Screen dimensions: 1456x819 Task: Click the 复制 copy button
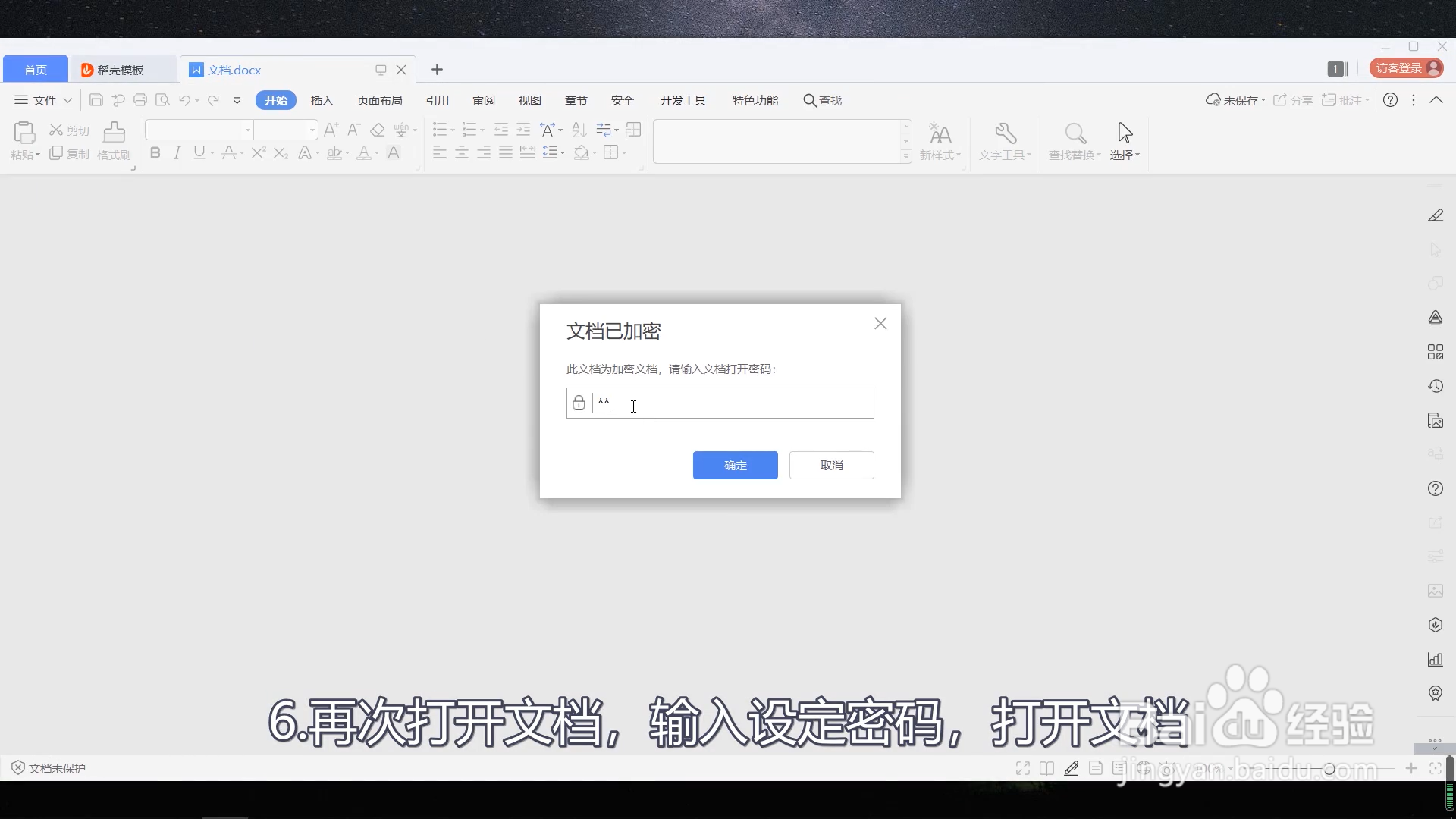(x=69, y=154)
